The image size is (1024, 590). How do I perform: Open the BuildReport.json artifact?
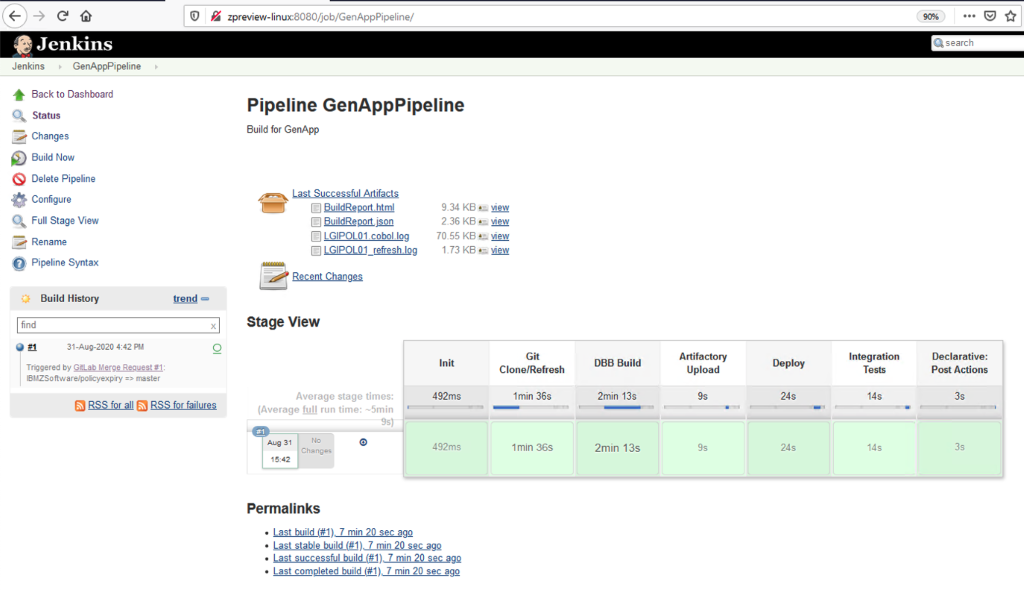coord(359,221)
